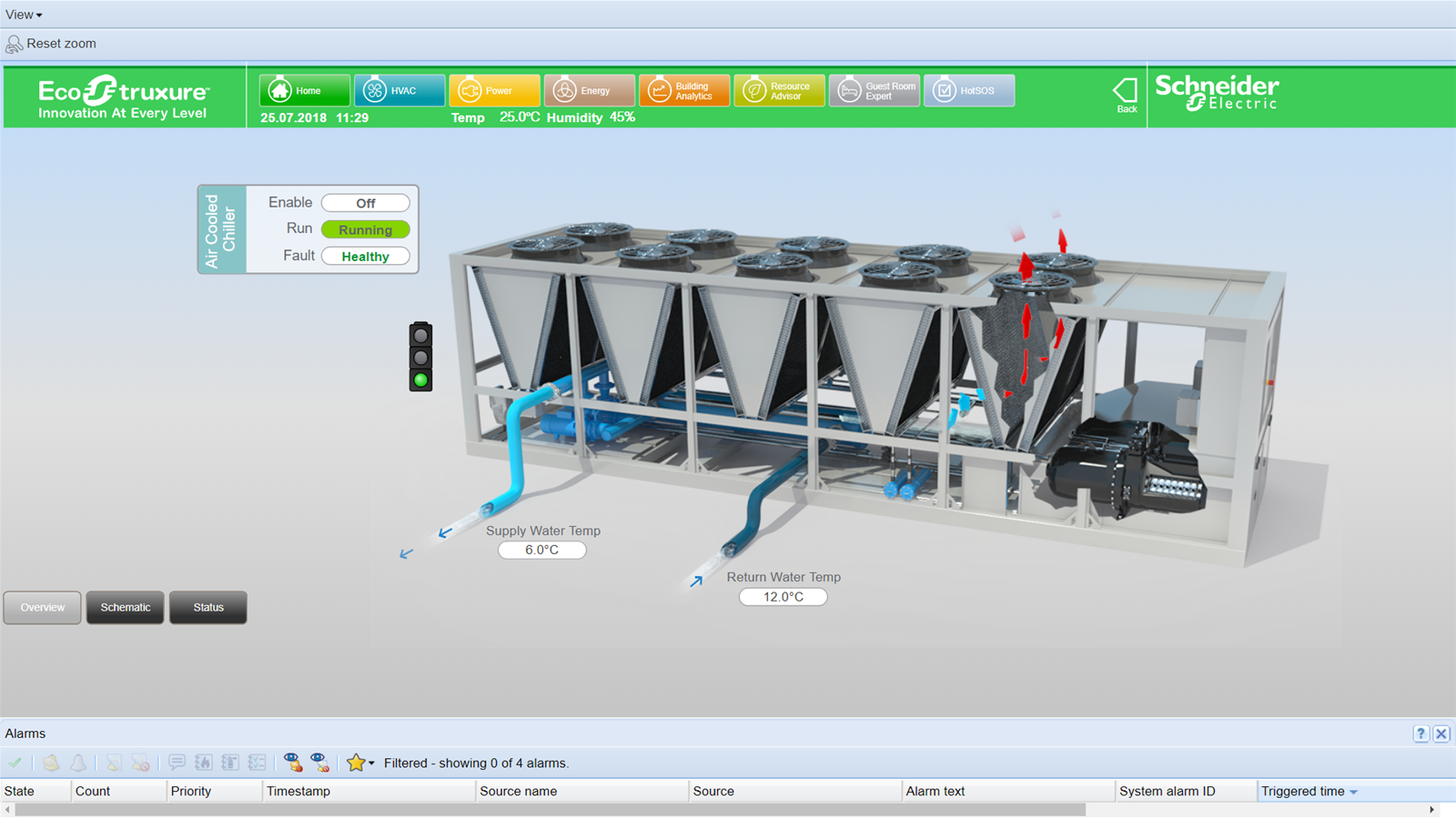Sort alarms by Triggered time column
The height and width of the screenshot is (819, 1456).
click(x=1303, y=792)
